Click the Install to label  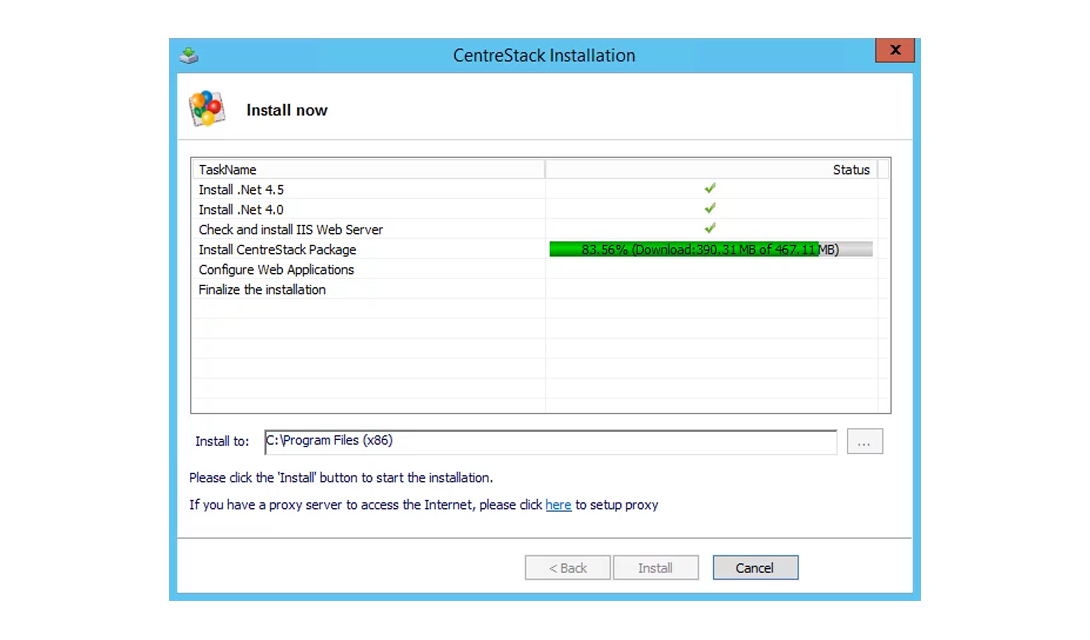[222, 441]
